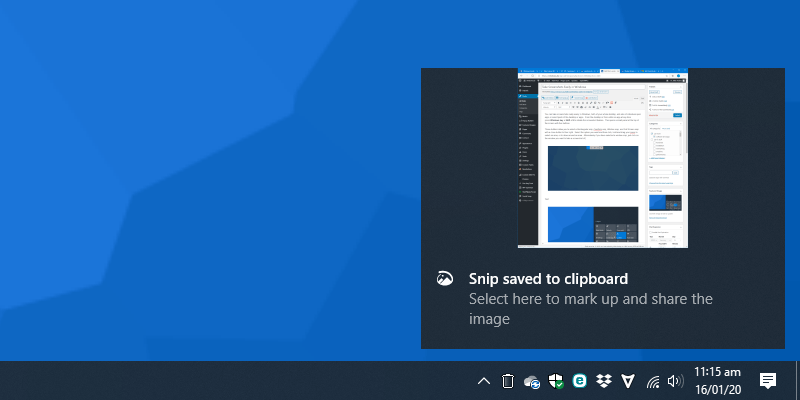Click the V-shaped tray icon
This screenshot has width=800, height=400.
[x=628, y=381]
